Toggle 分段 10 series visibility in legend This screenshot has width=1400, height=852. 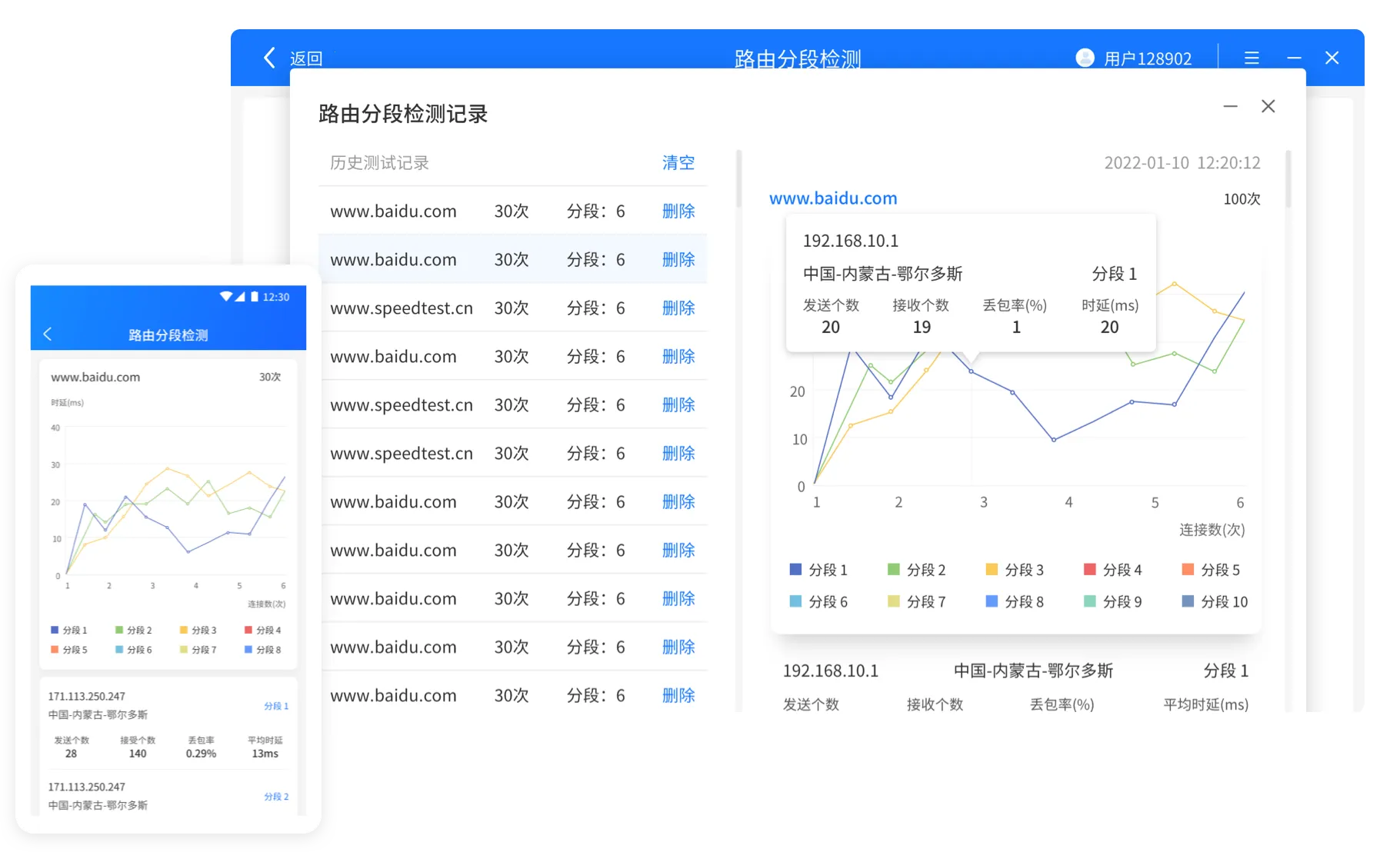tap(1215, 602)
